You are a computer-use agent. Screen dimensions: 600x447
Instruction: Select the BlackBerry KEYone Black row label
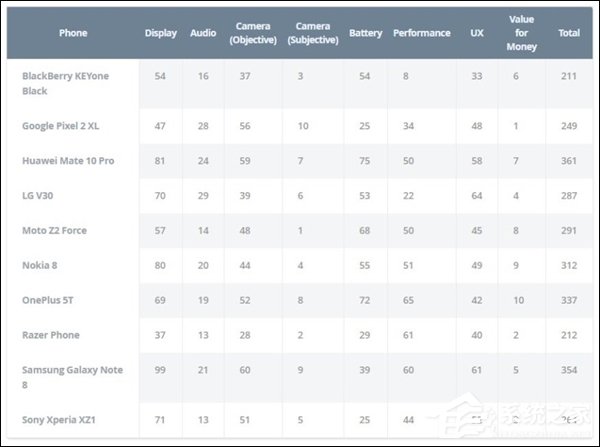pyautogui.click(x=65, y=83)
